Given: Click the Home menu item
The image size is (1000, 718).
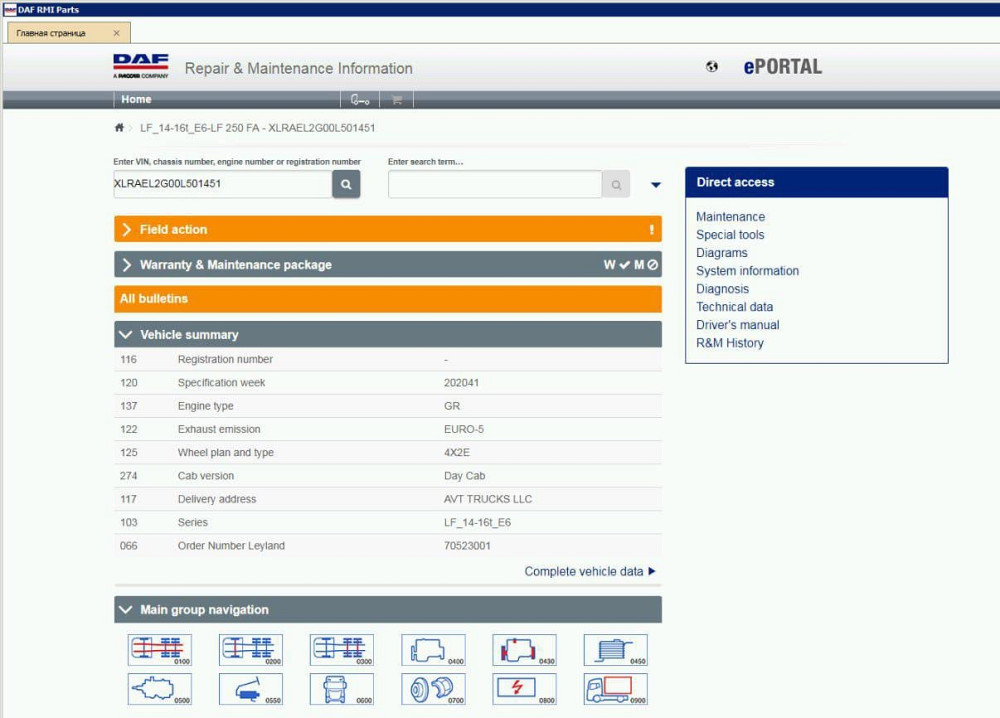Looking at the screenshot, I should click(x=136, y=100).
